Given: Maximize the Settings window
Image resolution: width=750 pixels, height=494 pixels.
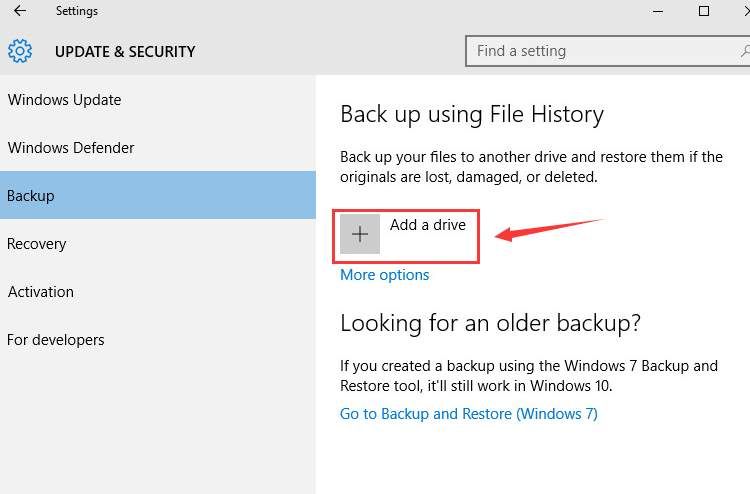Looking at the screenshot, I should pyautogui.click(x=704, y=12).
